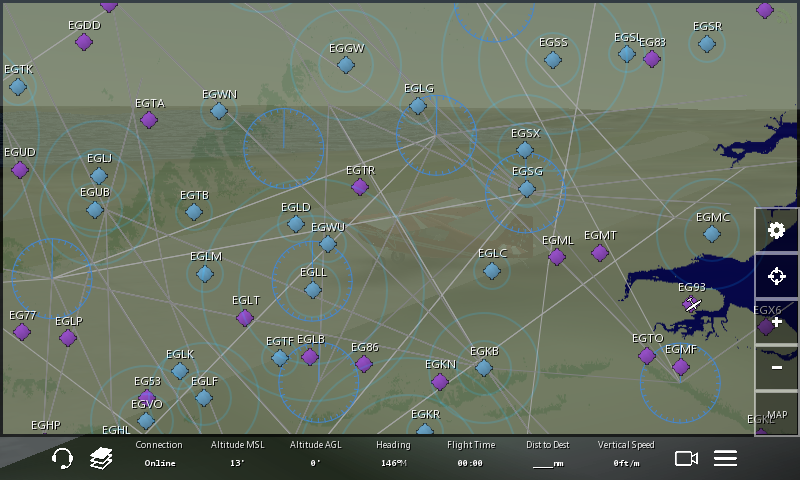Select EGLK airport marker
This screenshot has width=800, height=480.
click(x=180, y=371)
